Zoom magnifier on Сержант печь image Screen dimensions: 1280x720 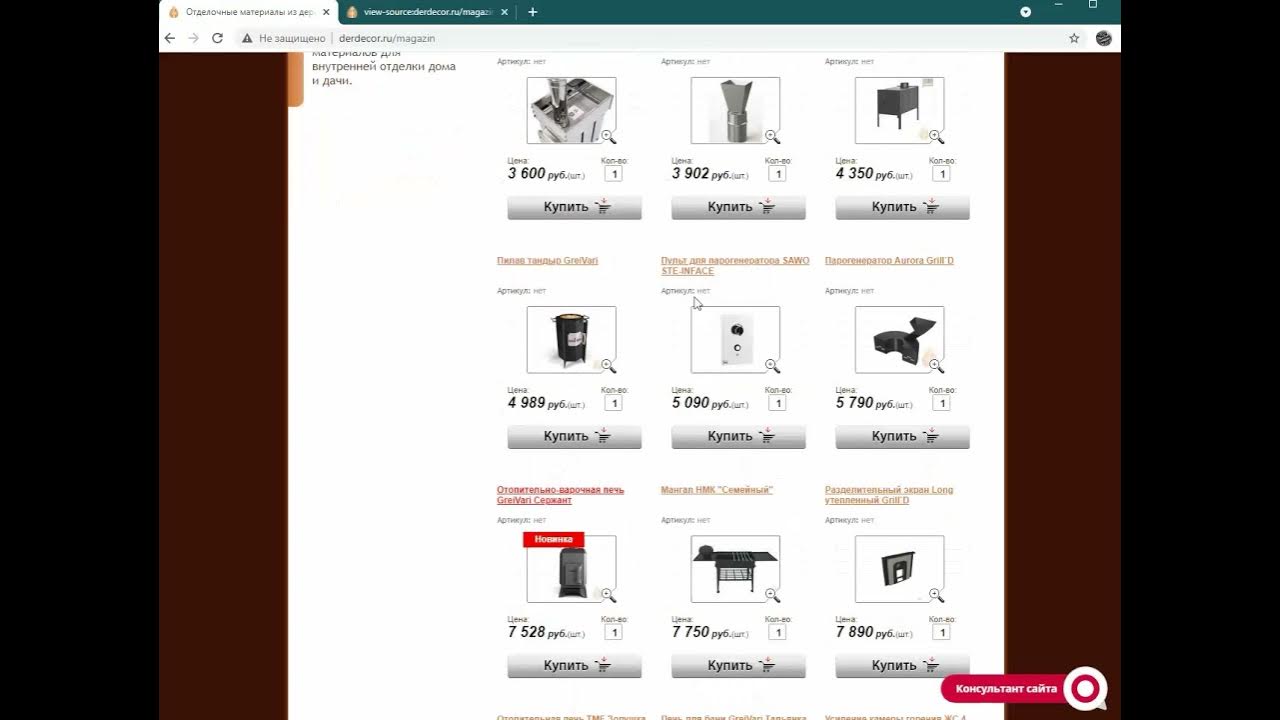(608, 595)
